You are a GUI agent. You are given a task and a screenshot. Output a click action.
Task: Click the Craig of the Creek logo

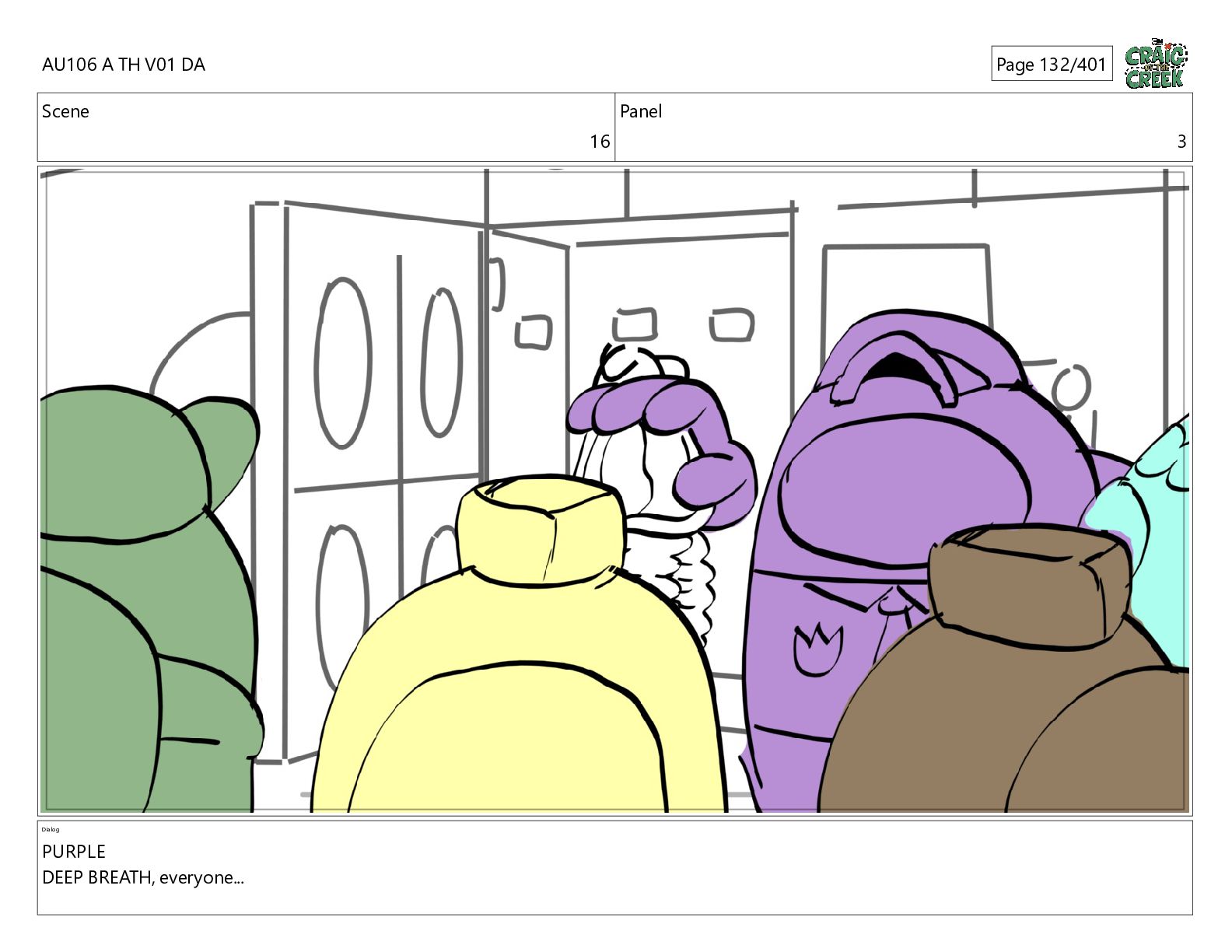[x=1156, y=63]
